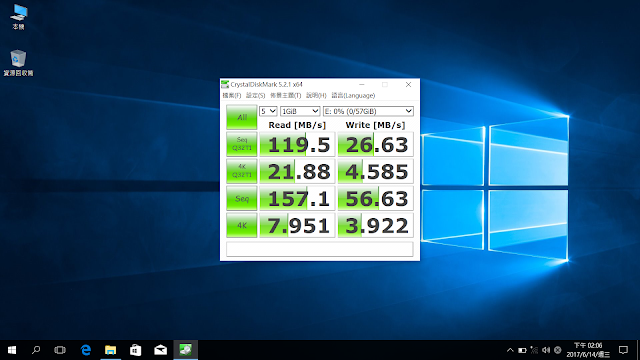Open Task View on the taskbar
This screenshot has height=360, width=640.
click(60, 350)
